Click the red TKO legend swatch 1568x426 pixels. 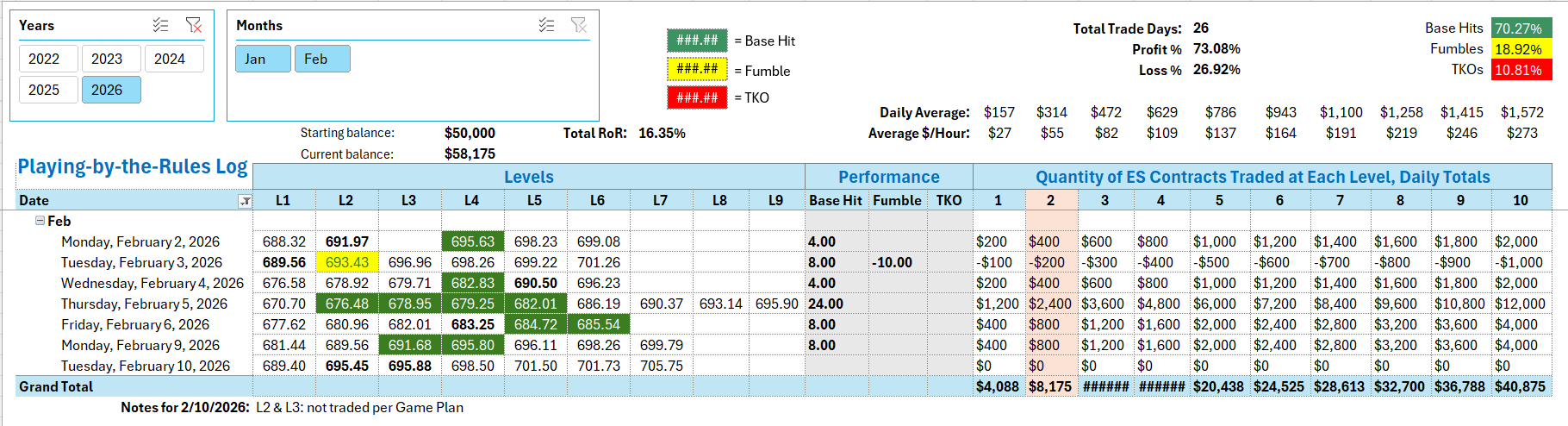coord(696,97)
